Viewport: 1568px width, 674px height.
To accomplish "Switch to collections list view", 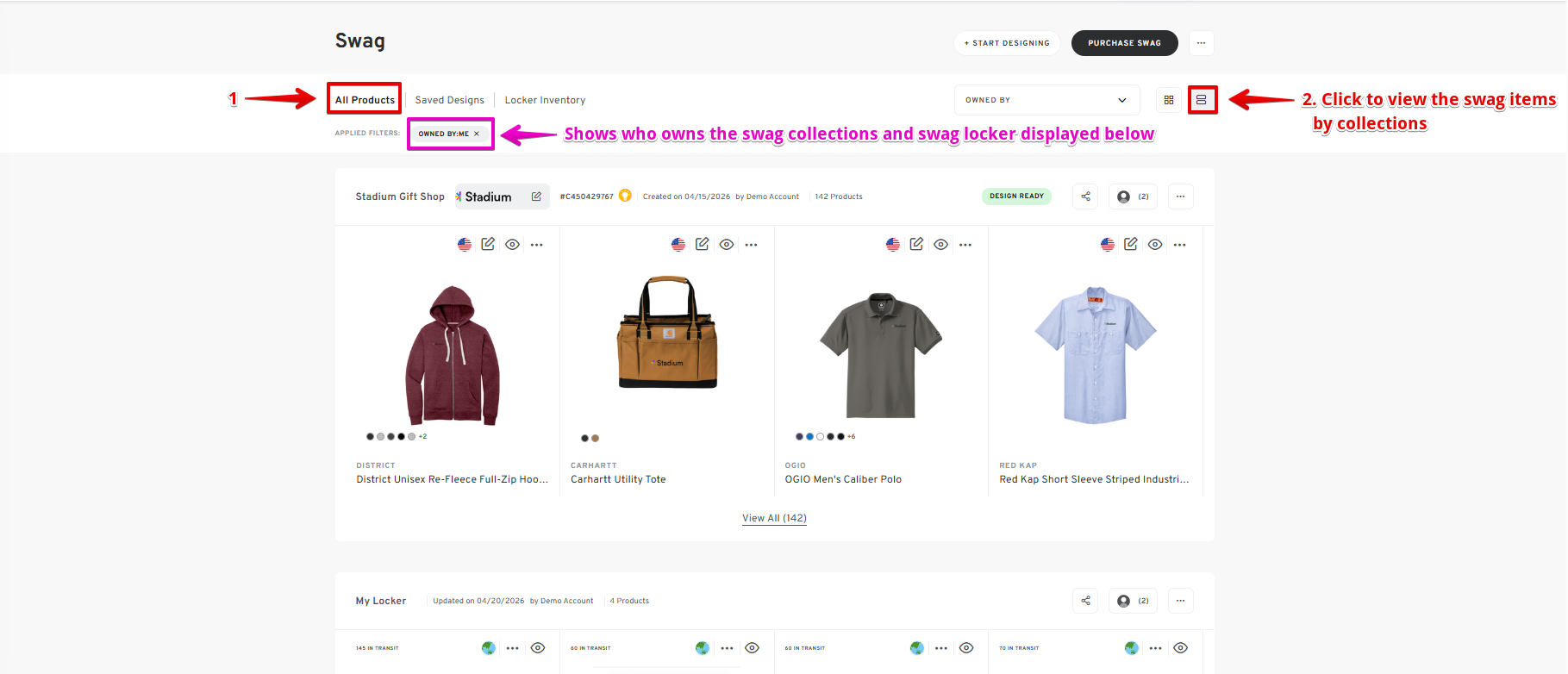I will [x=1202, y=100].
